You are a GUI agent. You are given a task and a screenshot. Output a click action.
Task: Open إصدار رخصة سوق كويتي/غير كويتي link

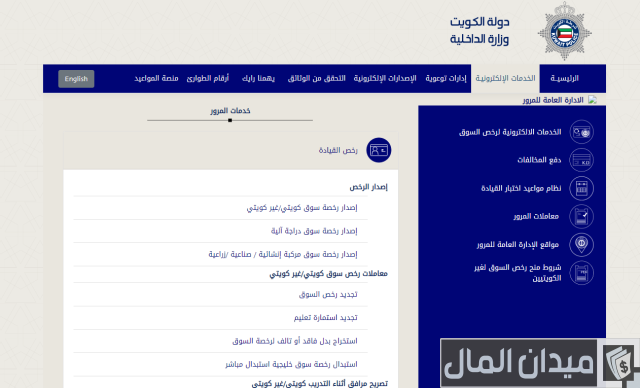(302, 208)
